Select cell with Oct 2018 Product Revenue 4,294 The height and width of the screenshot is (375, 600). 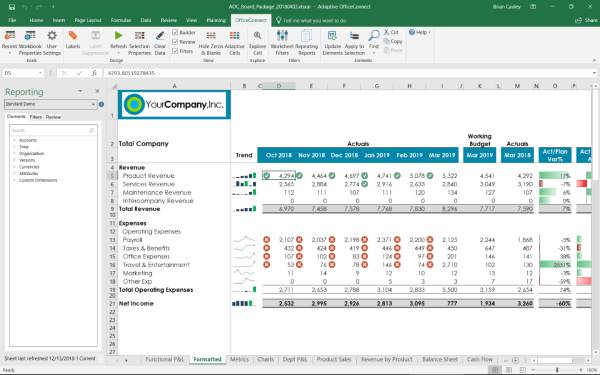[279, 176]
